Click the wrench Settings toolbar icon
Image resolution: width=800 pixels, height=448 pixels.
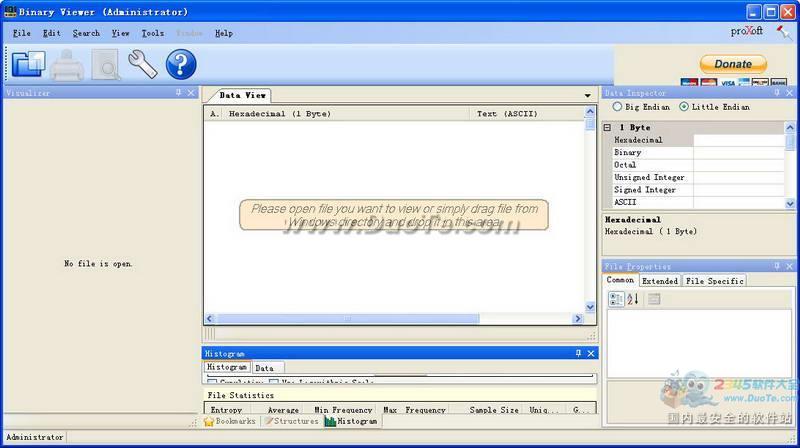point(143,64)
